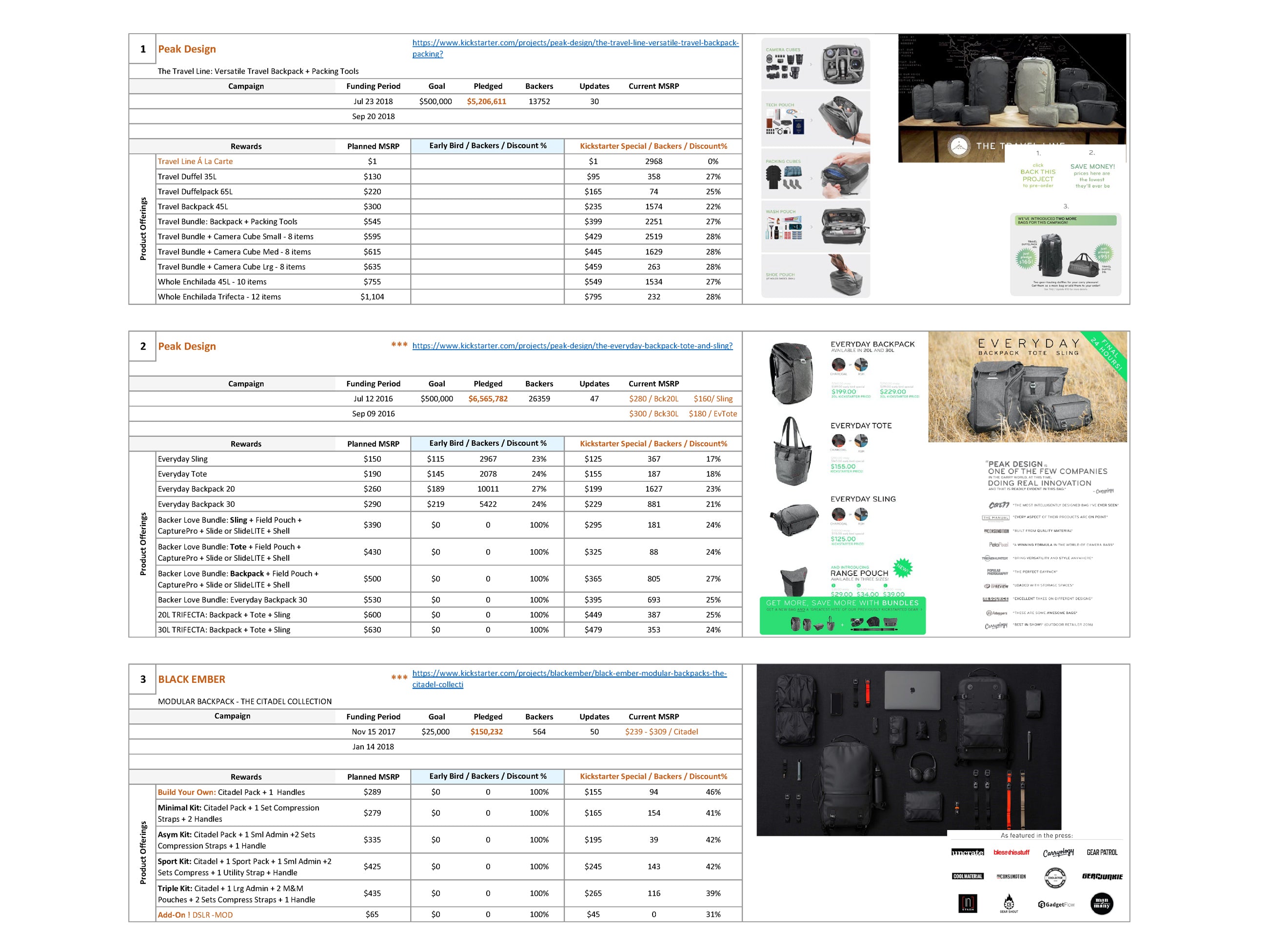The width and height of the screenshot is (1268, 952).
Task: Click the InStash square logo
Action: point(968,903)
